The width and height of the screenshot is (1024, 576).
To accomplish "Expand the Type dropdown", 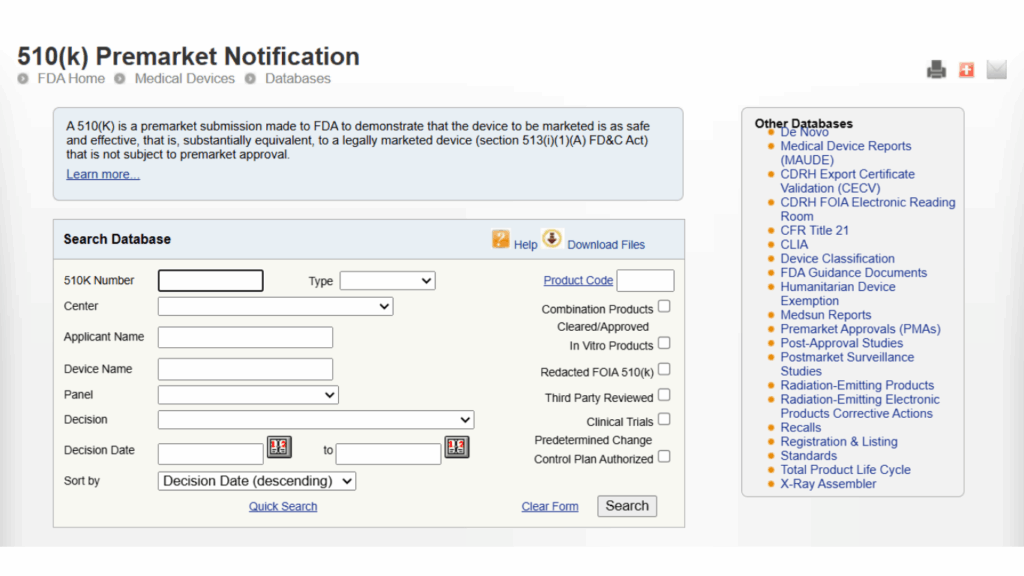I will click(x=387, y=281).
